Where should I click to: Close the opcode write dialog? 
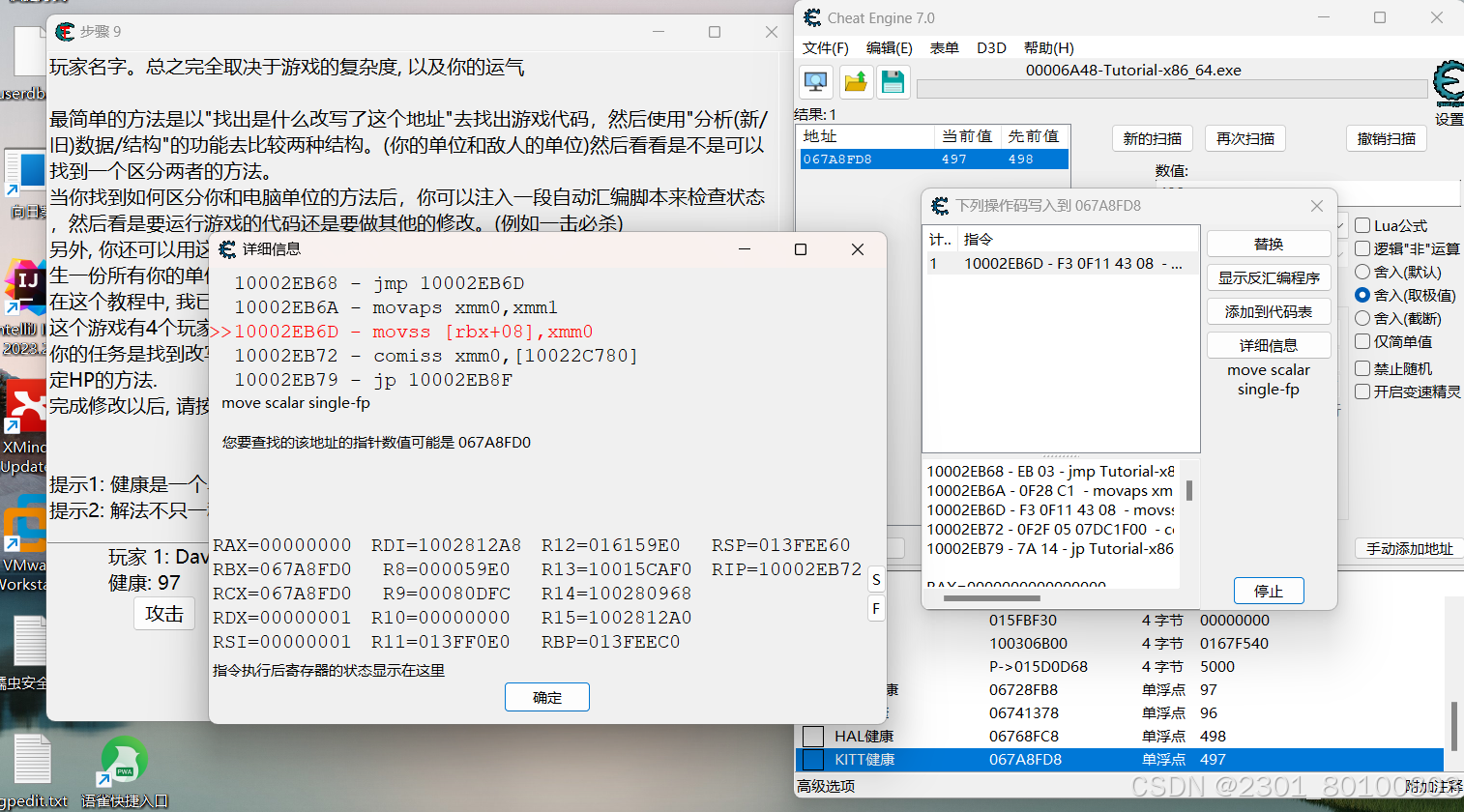1316,206
